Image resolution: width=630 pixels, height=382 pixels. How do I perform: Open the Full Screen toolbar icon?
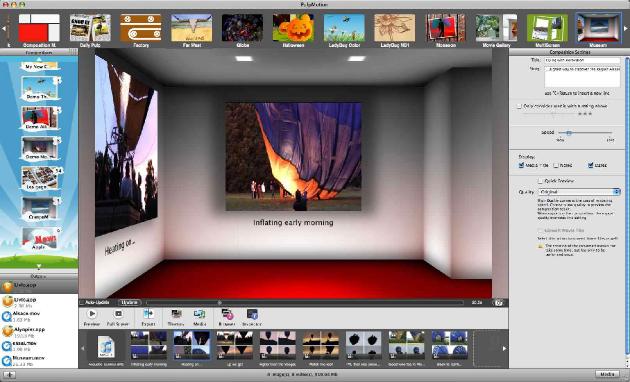point(118,314)
